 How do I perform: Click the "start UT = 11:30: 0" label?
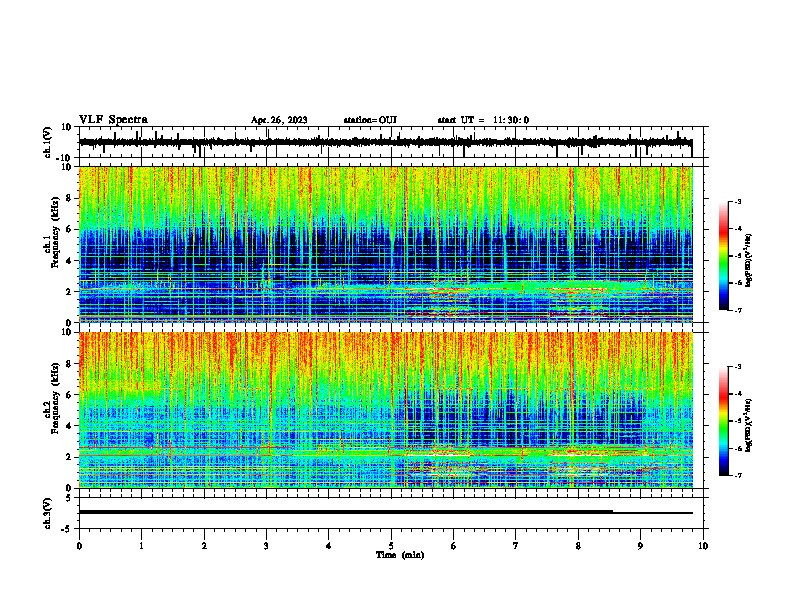tap(483, 120)
